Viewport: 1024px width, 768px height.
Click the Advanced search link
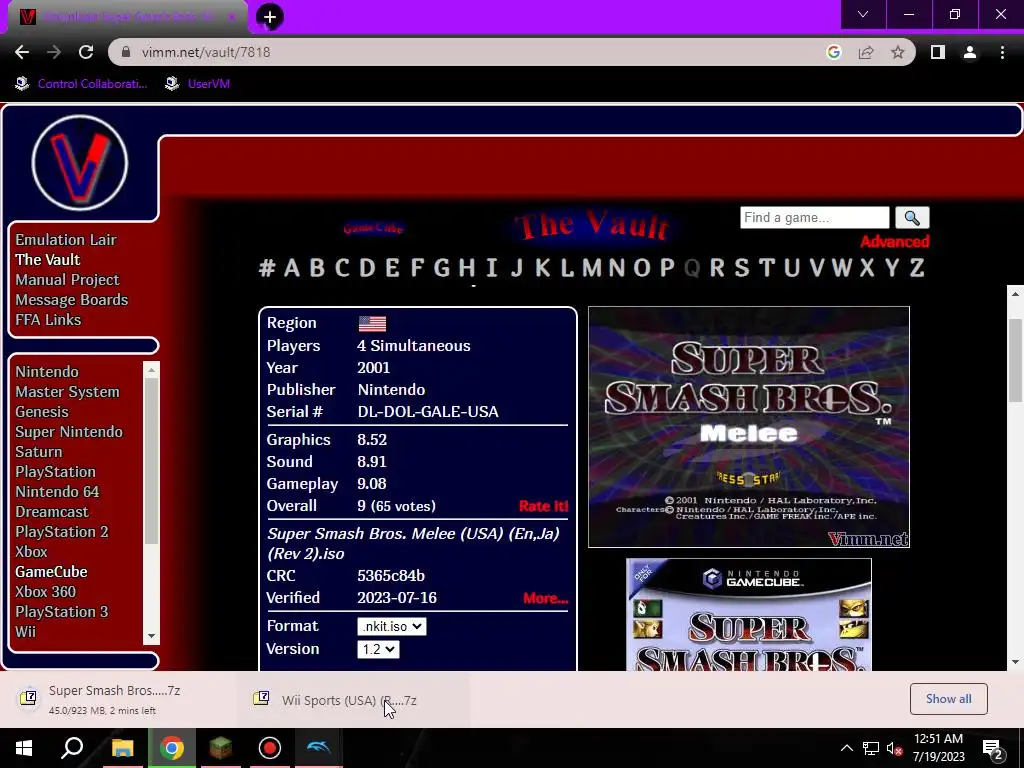point(894,242)
